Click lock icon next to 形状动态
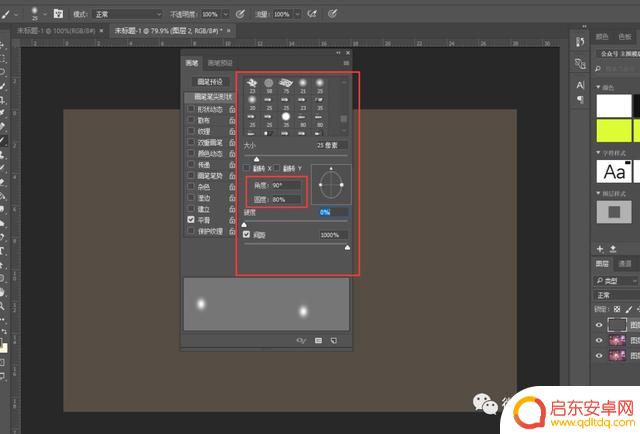The height and width of the screenshot is (434, 640). coord(232,109)
